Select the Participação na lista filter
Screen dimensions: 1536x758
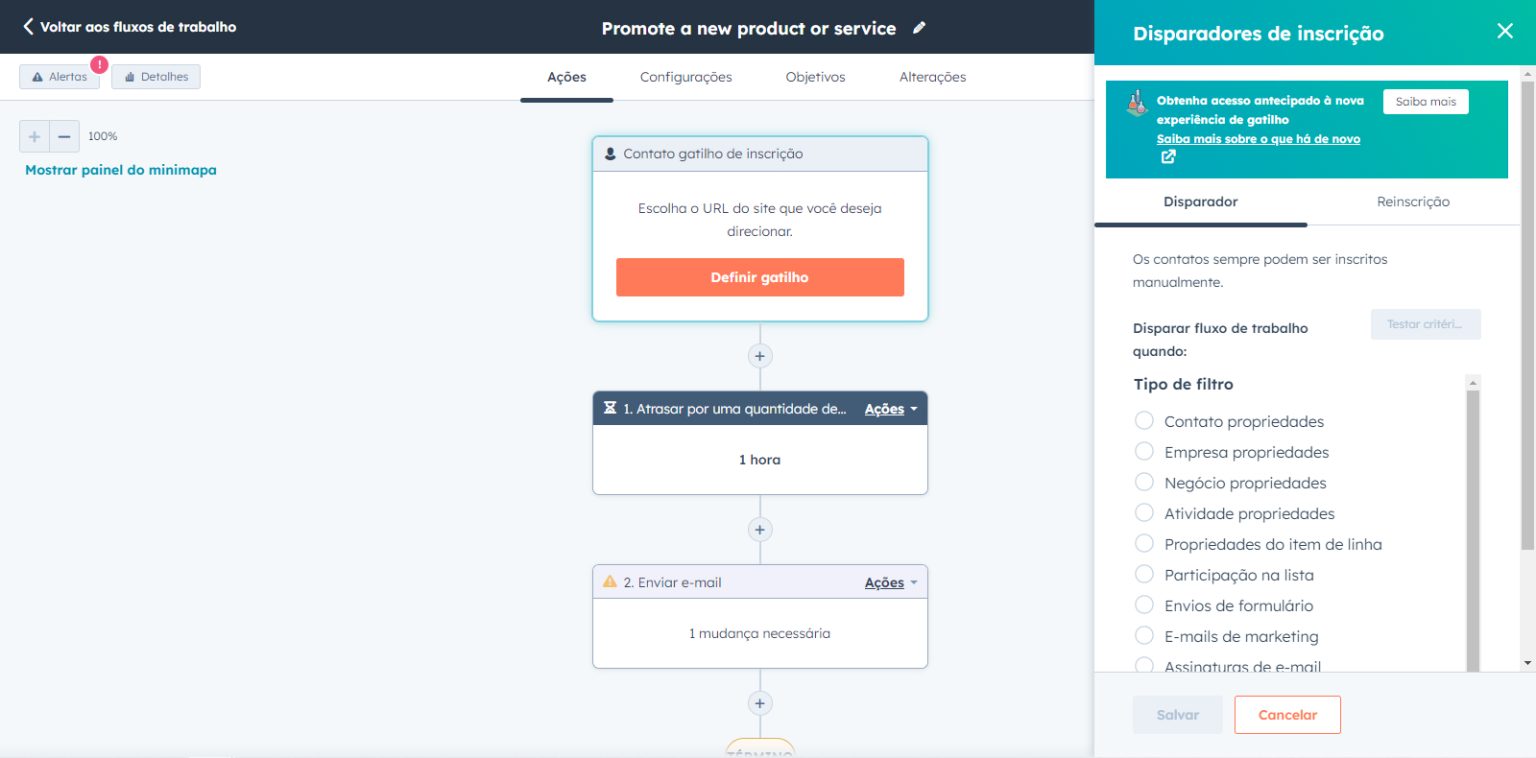click(x=1144, y=574)
